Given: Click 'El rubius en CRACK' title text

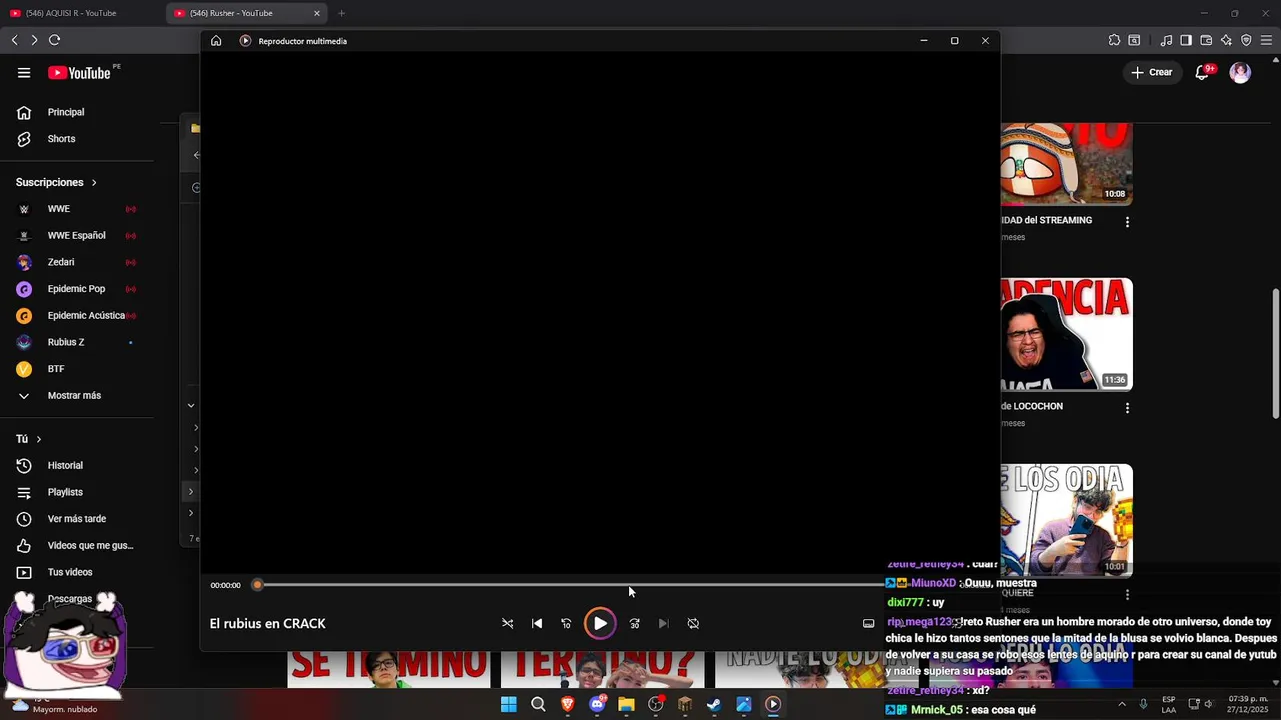Looking at the screenshot, I should click(x=268, y=623).
